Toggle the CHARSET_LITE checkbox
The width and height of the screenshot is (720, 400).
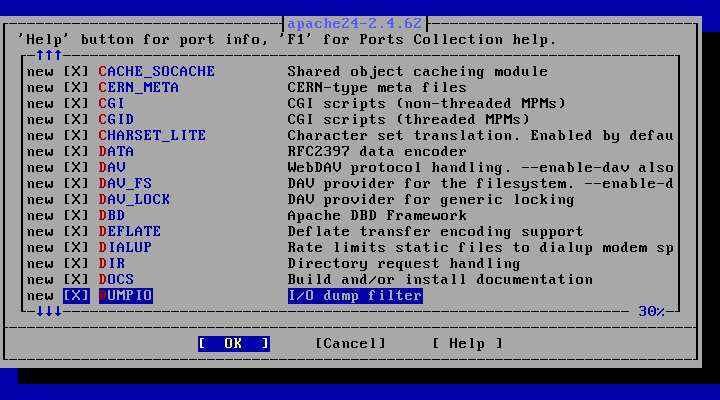[76, 135]
